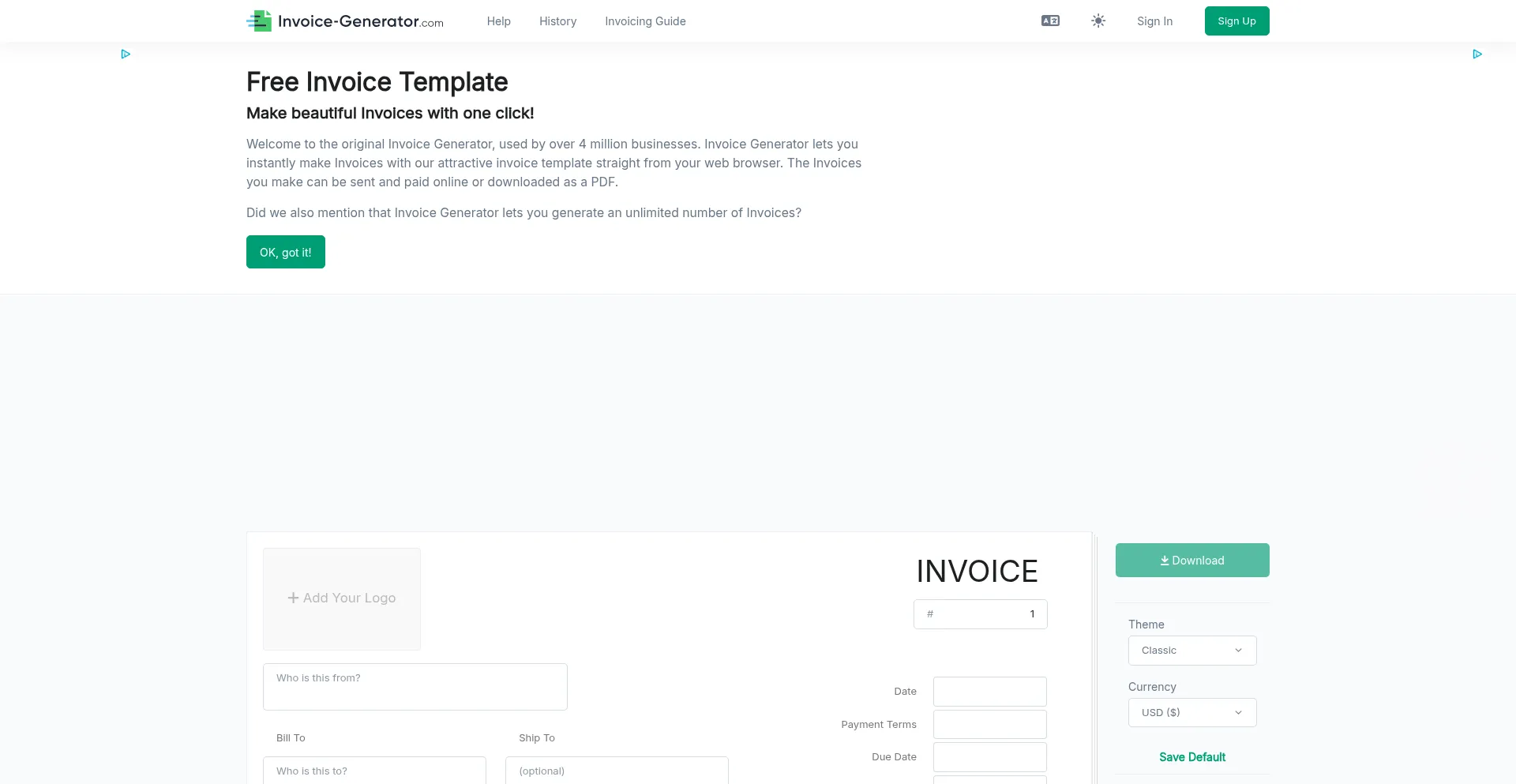Go to the History page

tap(557, 21)
